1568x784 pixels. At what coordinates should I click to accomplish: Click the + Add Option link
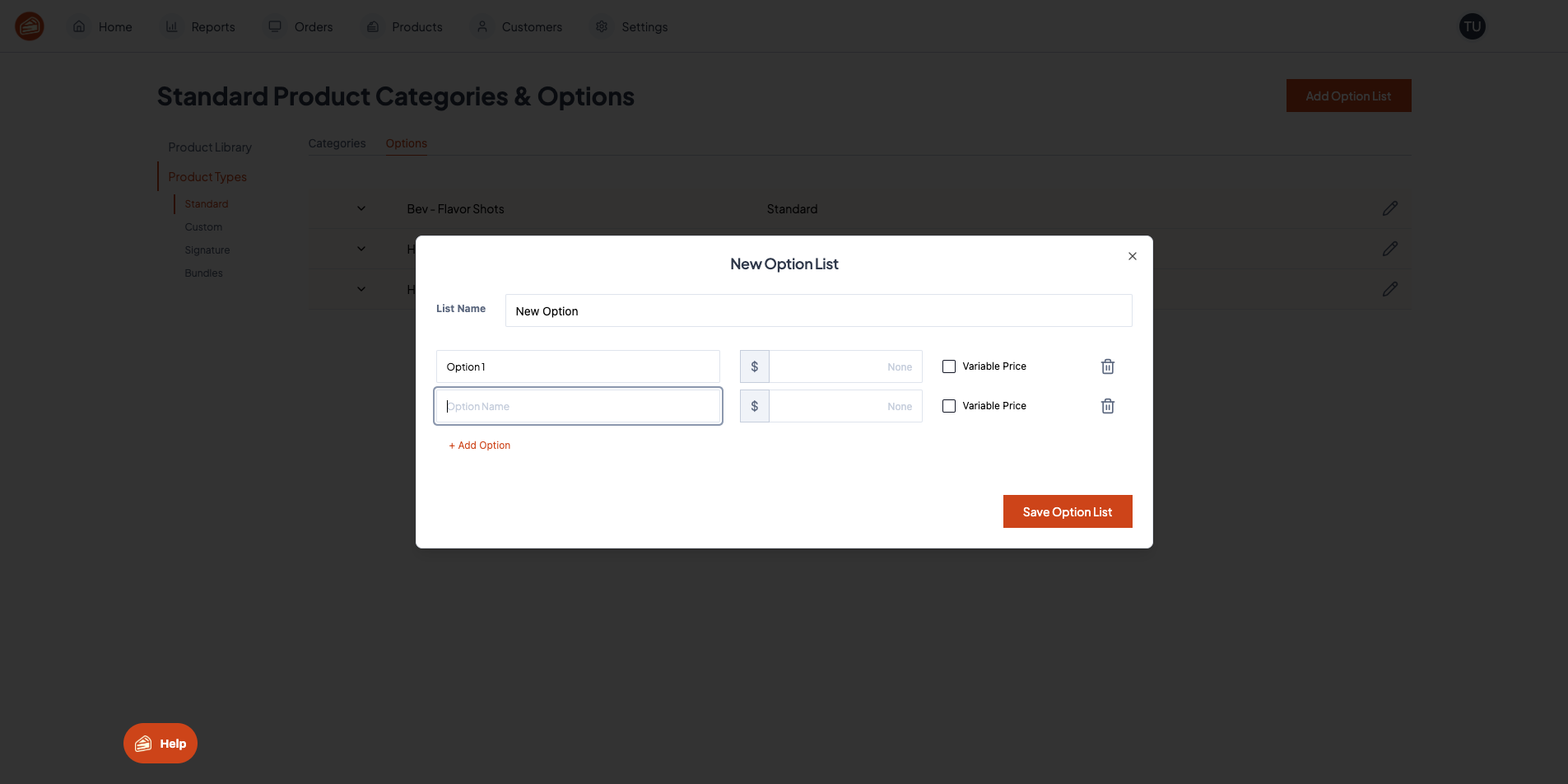coord(480,446)
